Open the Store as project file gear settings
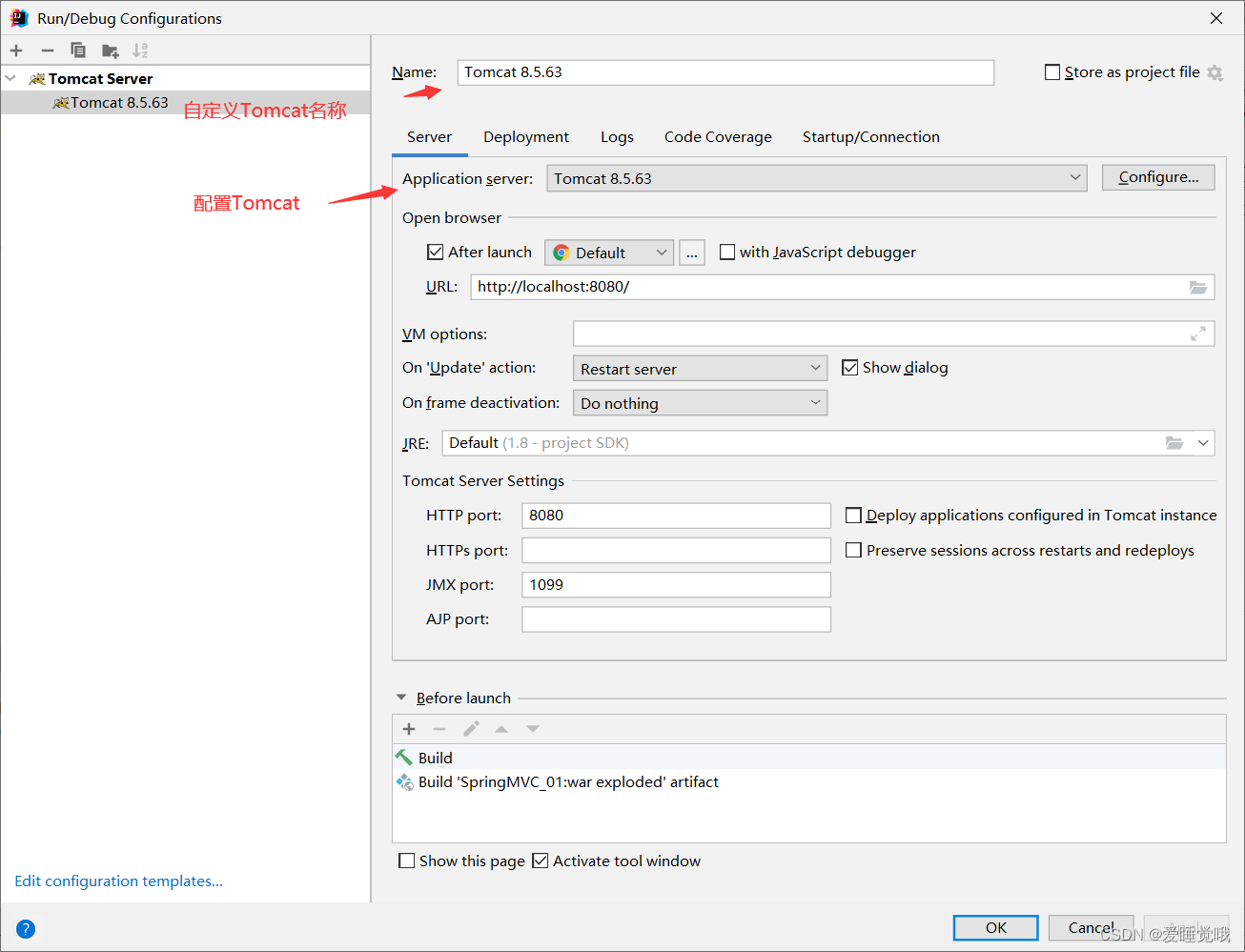 coord(1214,72)
